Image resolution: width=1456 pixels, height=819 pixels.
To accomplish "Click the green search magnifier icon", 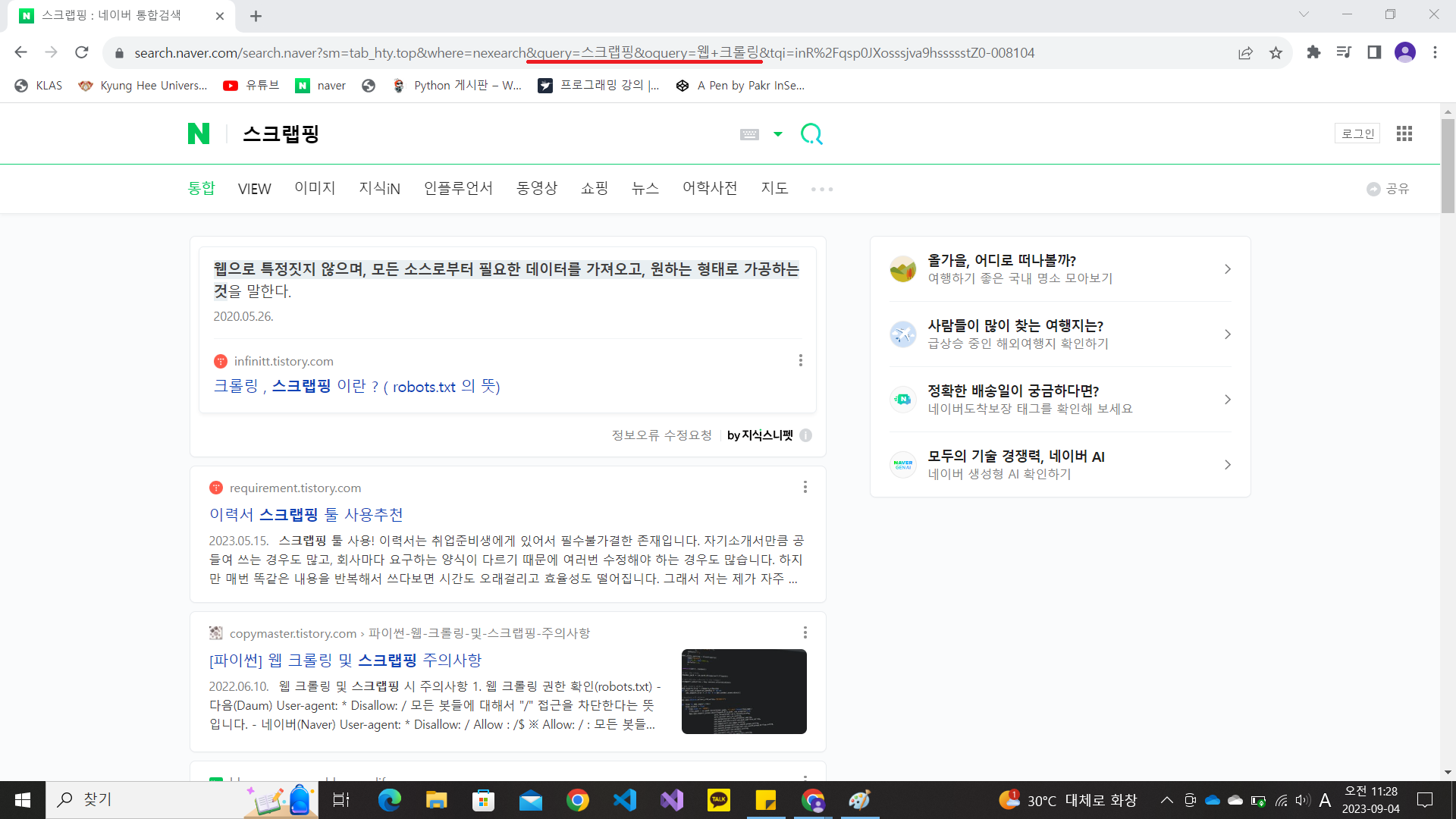I will pos(811,134).
